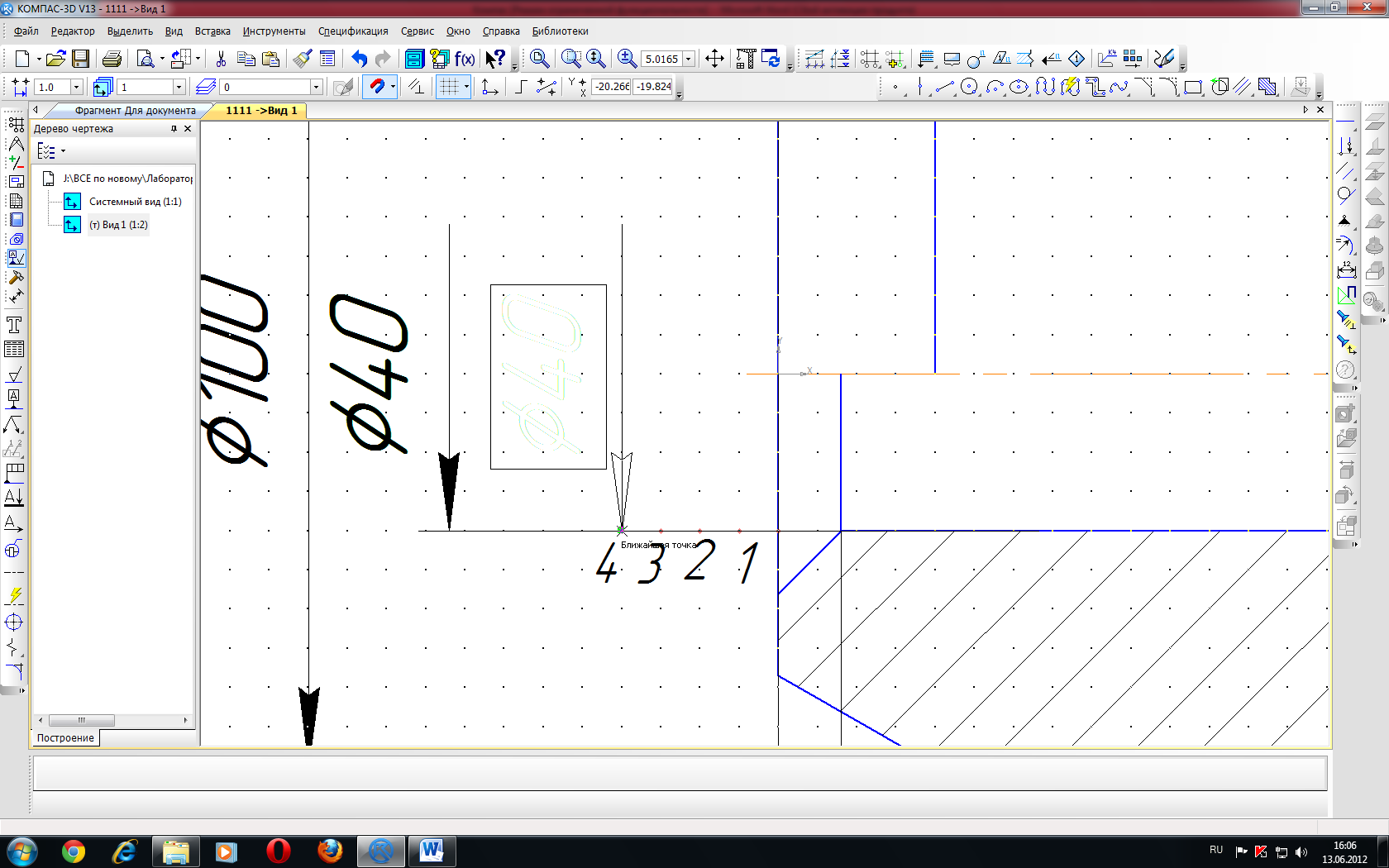Screen dimensions: 1389x868
Task: Switch to Фрагмент Для документа tab
Action: coord(134,110)
